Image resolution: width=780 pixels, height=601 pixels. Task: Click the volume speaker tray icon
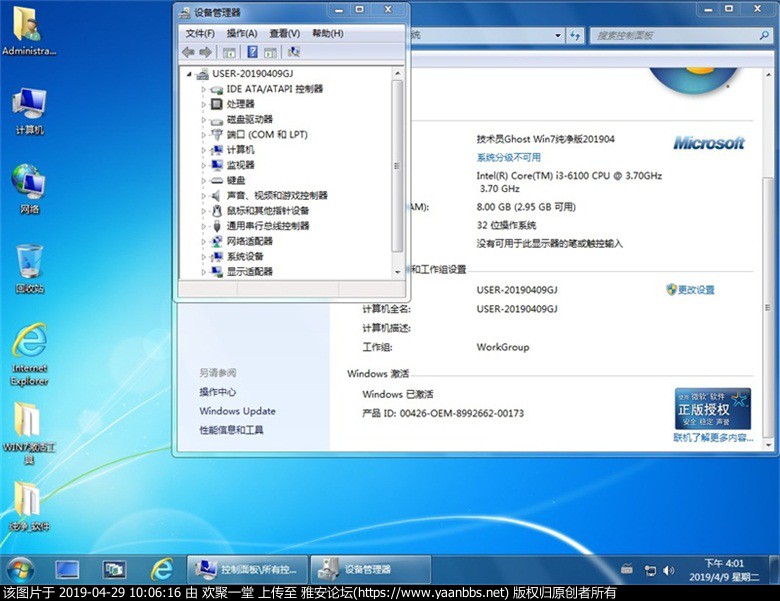pos(669,570)
